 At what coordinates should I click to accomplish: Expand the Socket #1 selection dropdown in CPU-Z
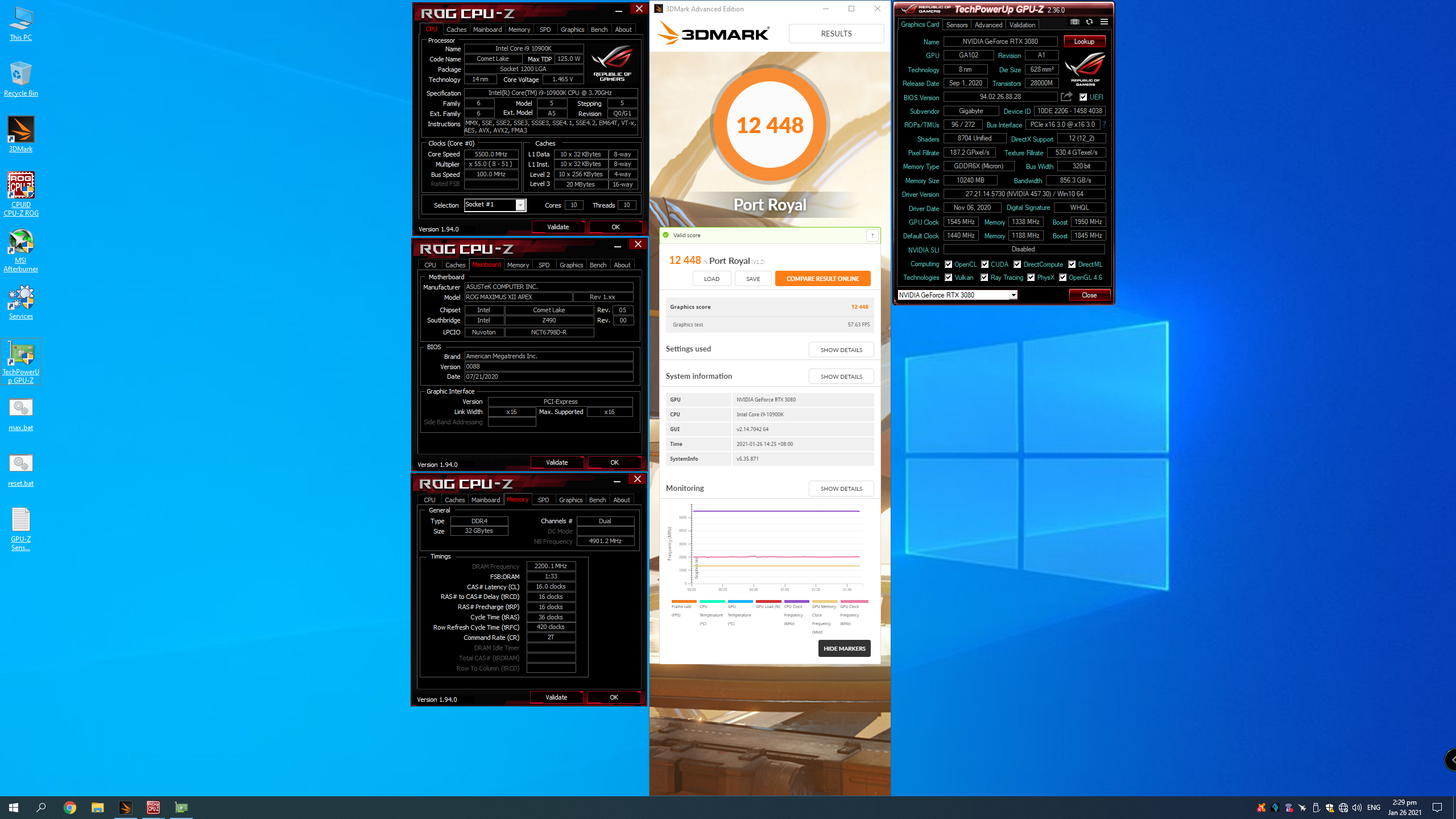pyautogui.click(x=520, y=205)
